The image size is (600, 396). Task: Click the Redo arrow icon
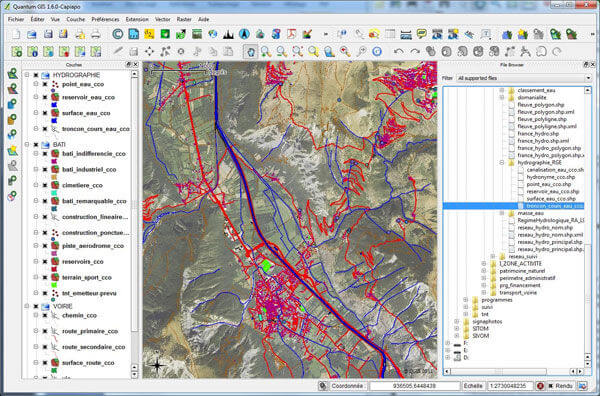(x=415, y=51)
